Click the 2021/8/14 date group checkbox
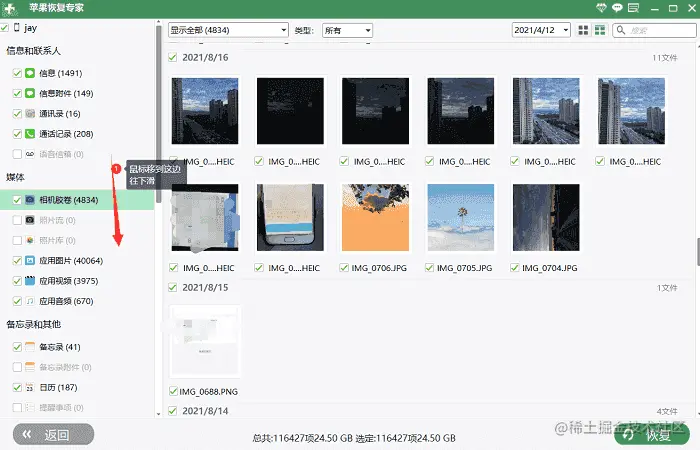Viewport: 700px width, 450px height. point(172,411)
